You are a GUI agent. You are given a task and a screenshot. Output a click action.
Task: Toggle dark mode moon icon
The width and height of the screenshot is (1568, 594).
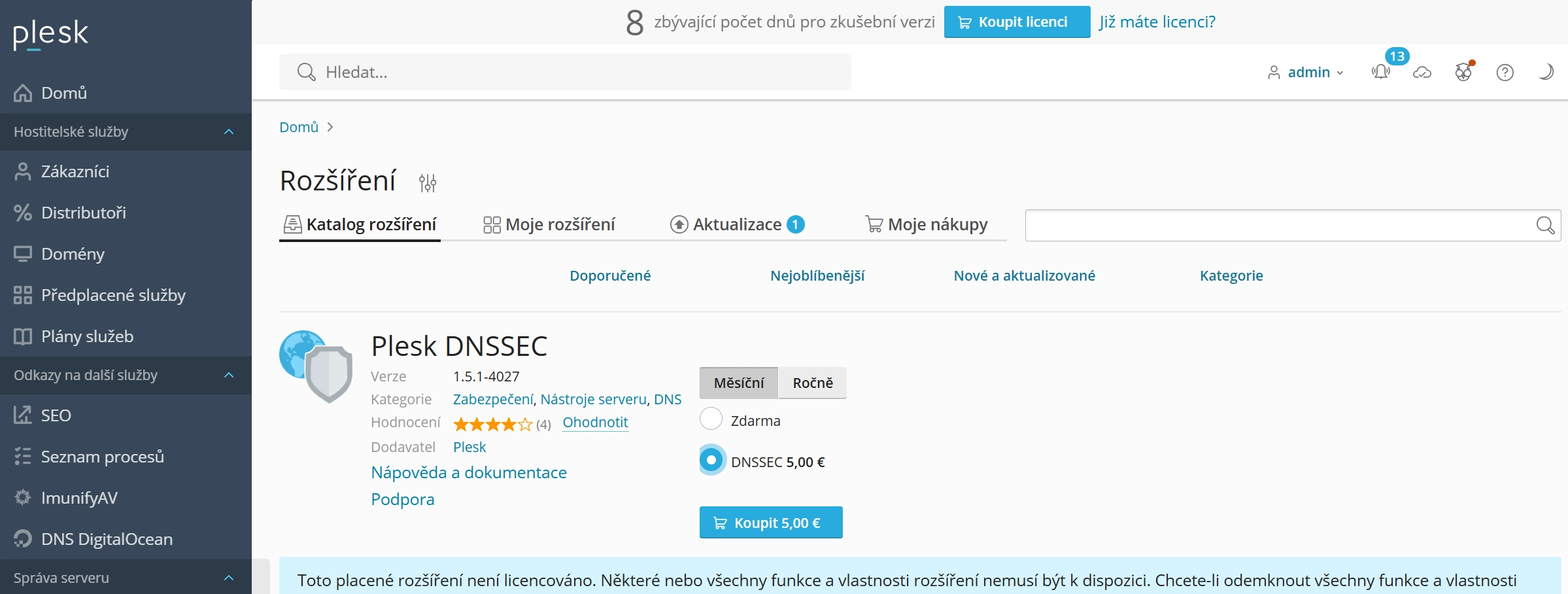[1546, 72]
